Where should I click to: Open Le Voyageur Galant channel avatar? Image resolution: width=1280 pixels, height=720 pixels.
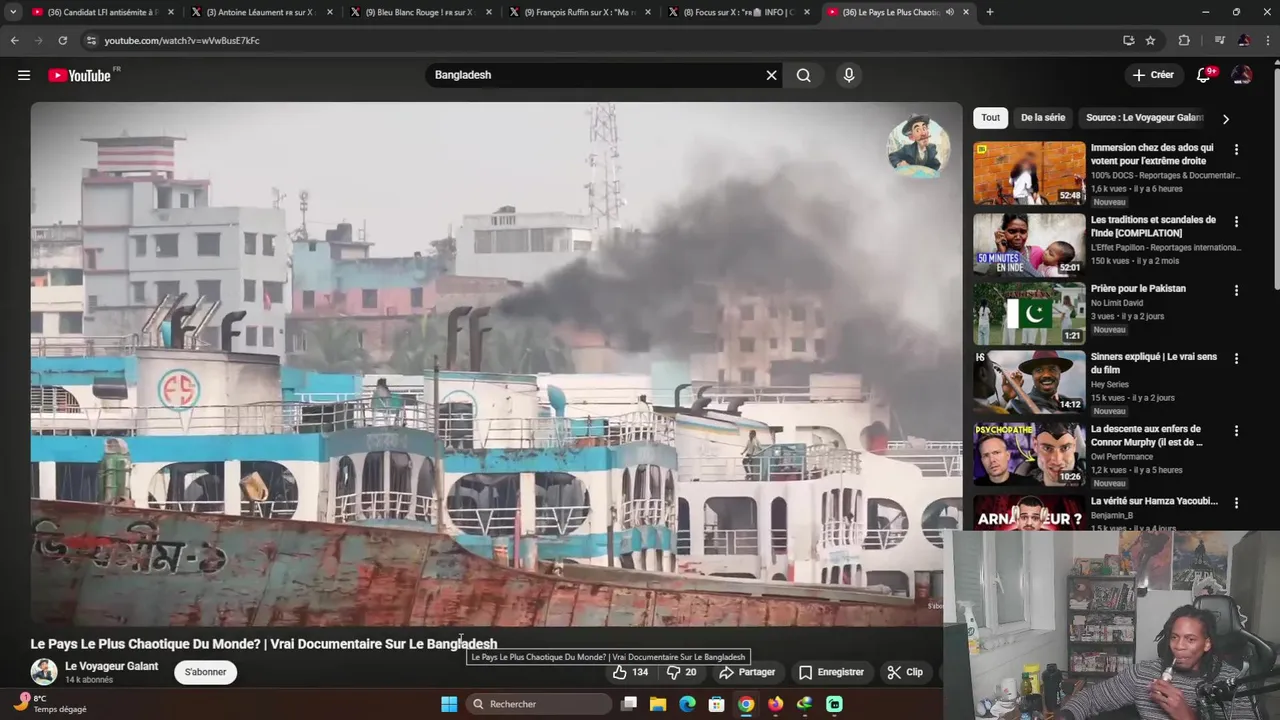[x=43, y=672]
